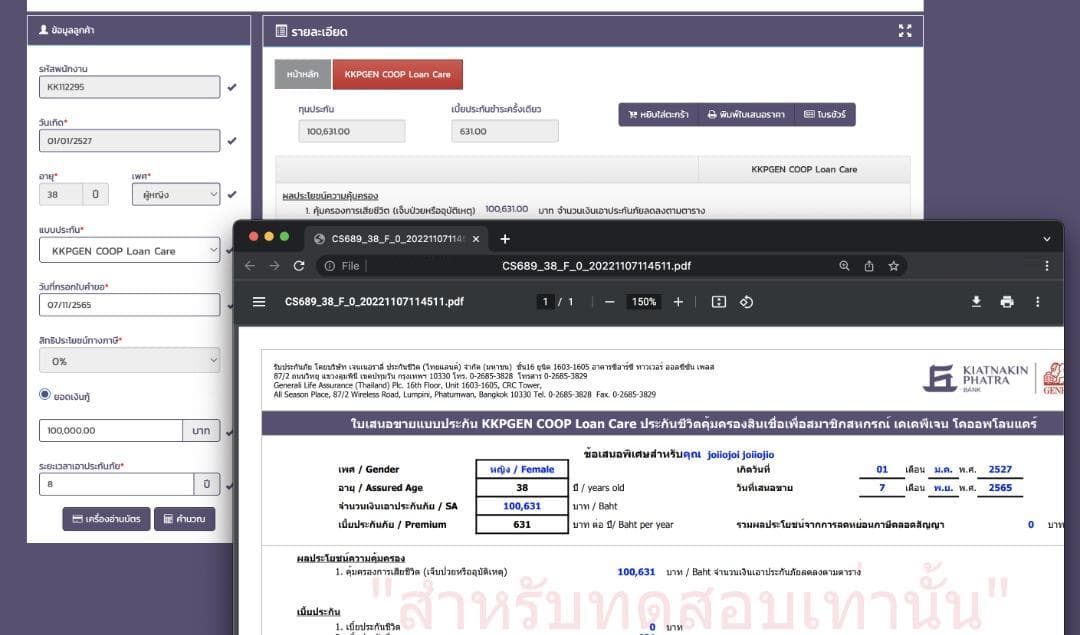The width and height of the screenshot is (1080, 635).
Task: Click the fit to page icon
Action: [x=718, y=302]
